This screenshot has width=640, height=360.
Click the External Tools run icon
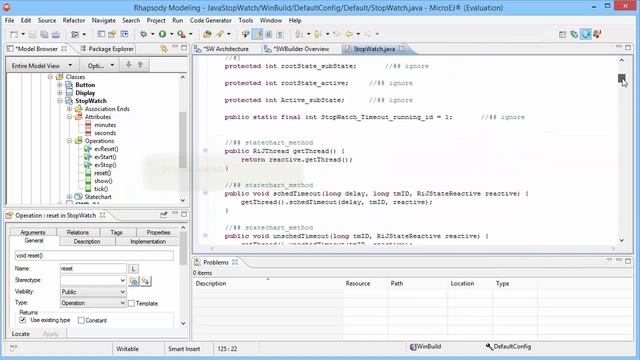(182, 34)
